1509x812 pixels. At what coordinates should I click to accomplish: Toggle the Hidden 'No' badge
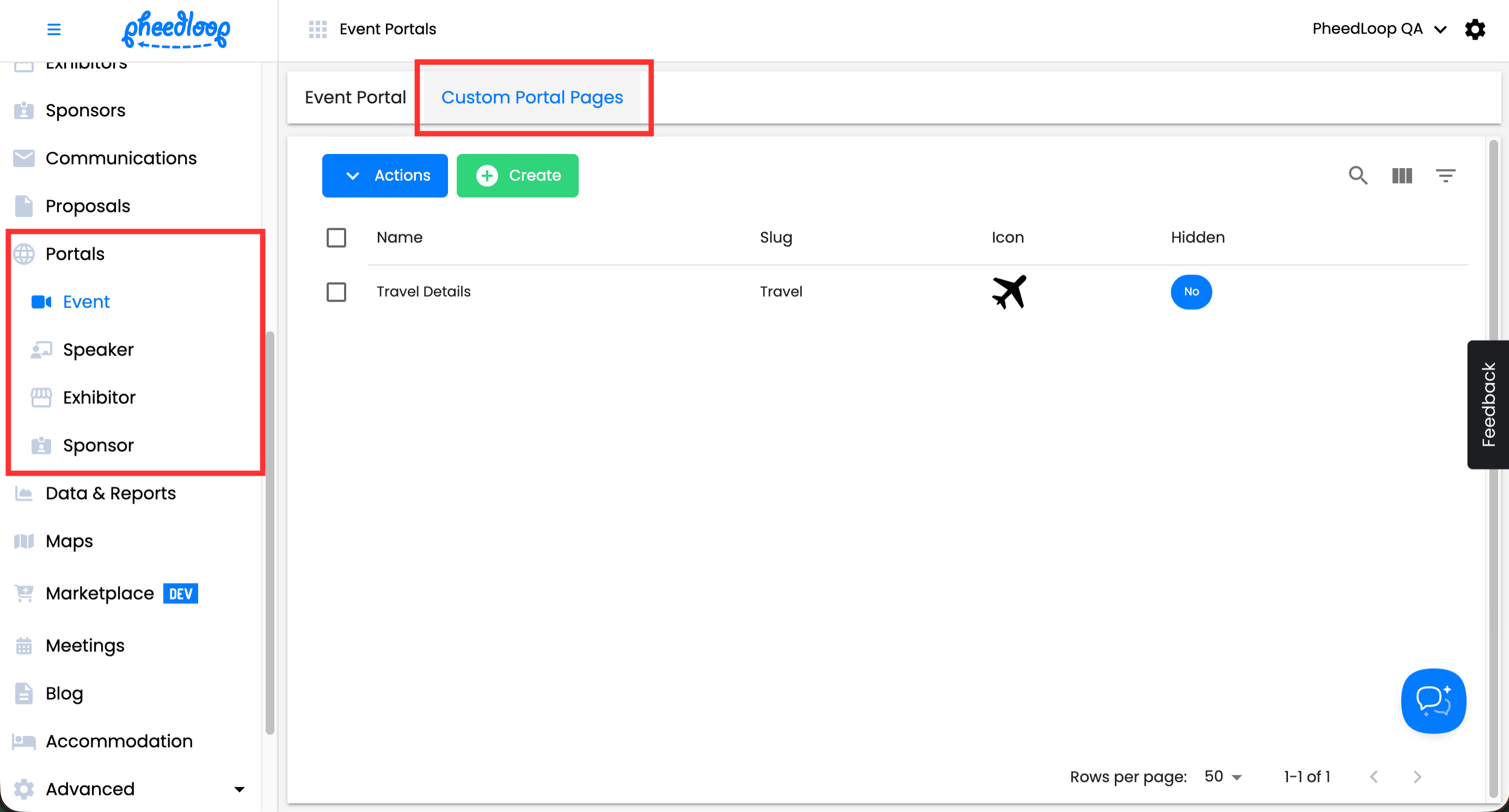[x=1191, y=292]
